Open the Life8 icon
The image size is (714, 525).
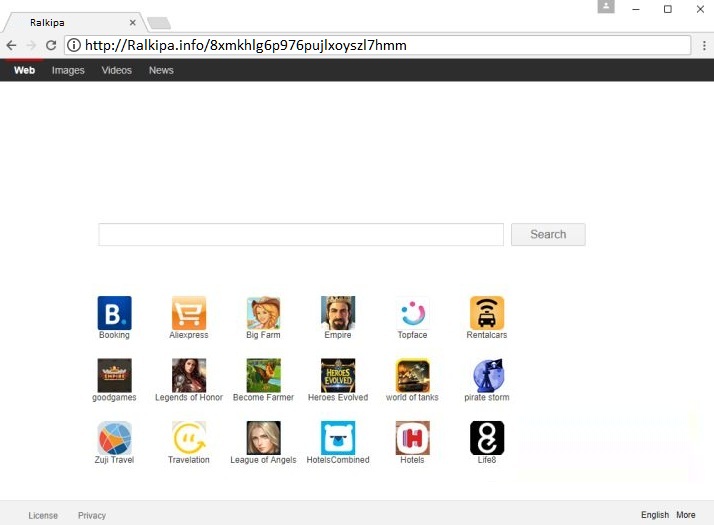pos(487,438)
